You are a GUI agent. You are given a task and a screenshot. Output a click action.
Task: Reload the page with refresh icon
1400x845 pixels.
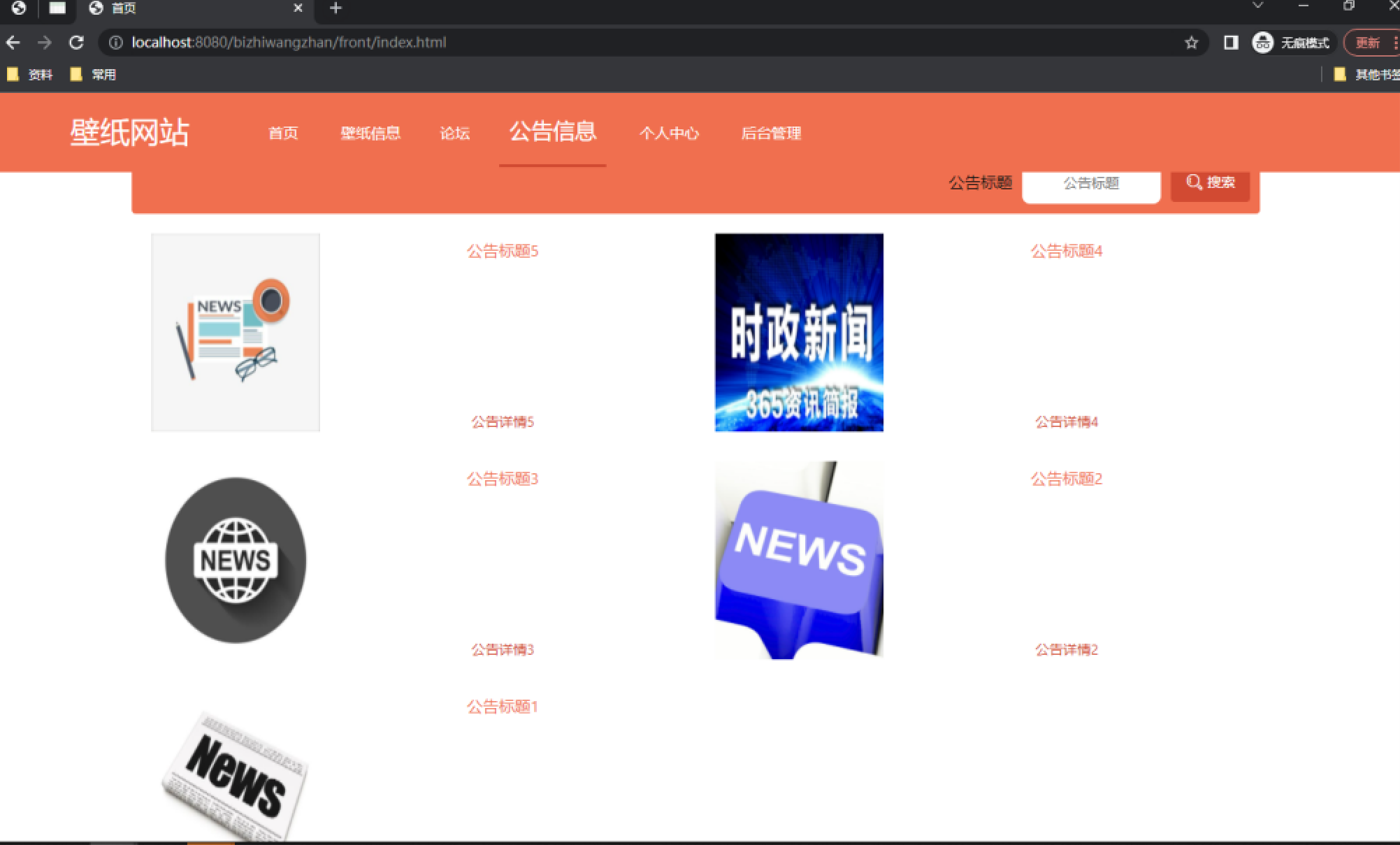pyautogui.click(x=76, y=43)
